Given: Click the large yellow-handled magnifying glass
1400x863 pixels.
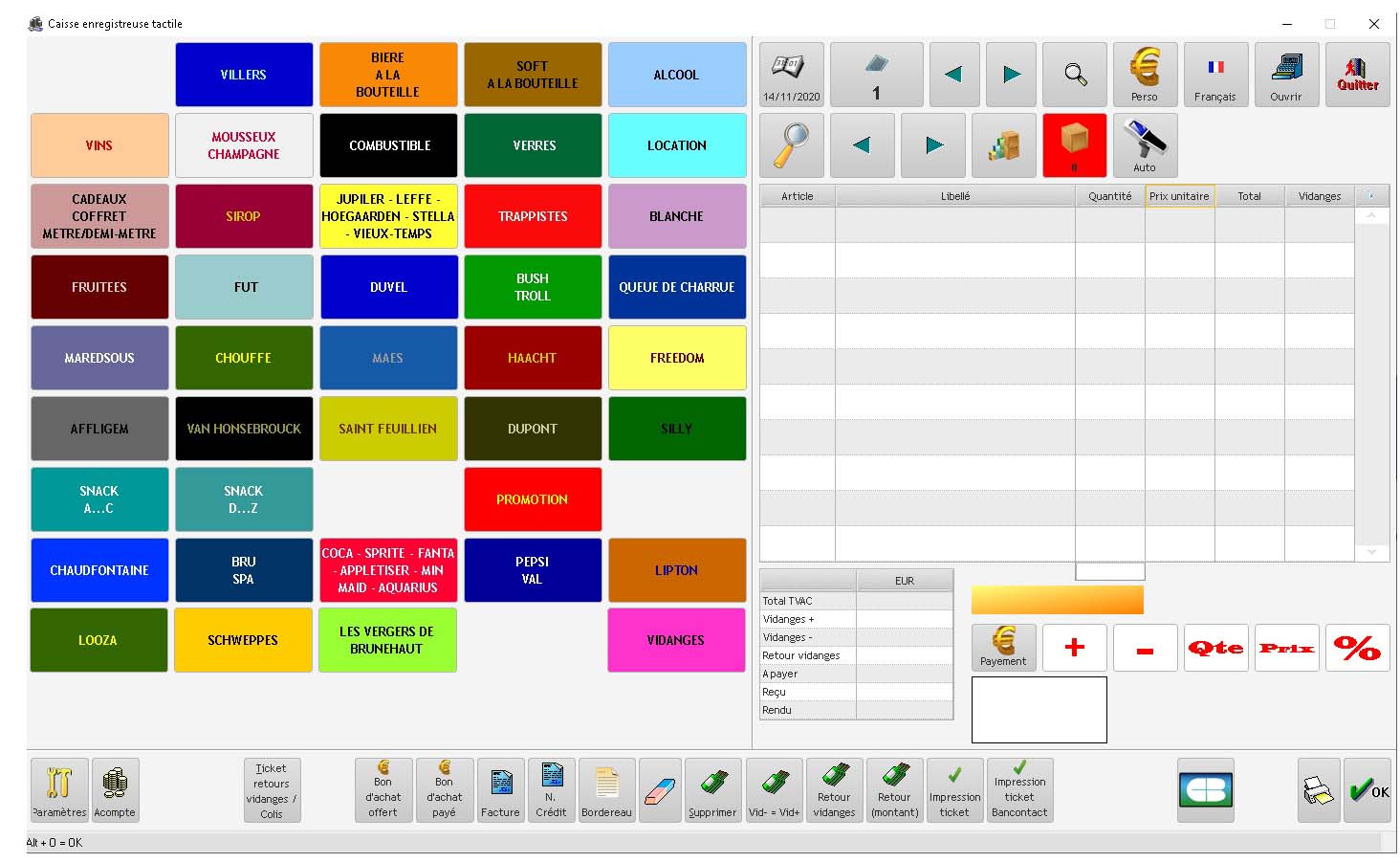Looking at the screenshot, I should (792, 145).
